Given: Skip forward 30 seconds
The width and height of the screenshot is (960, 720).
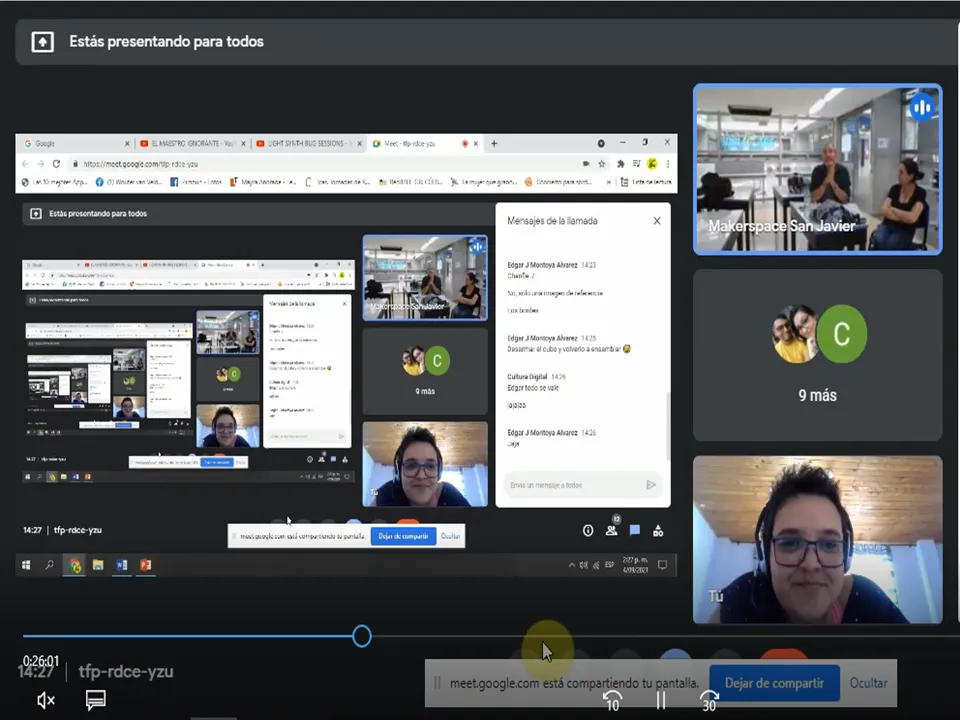Looking at the screenshot, I should (x=709, y=700).
